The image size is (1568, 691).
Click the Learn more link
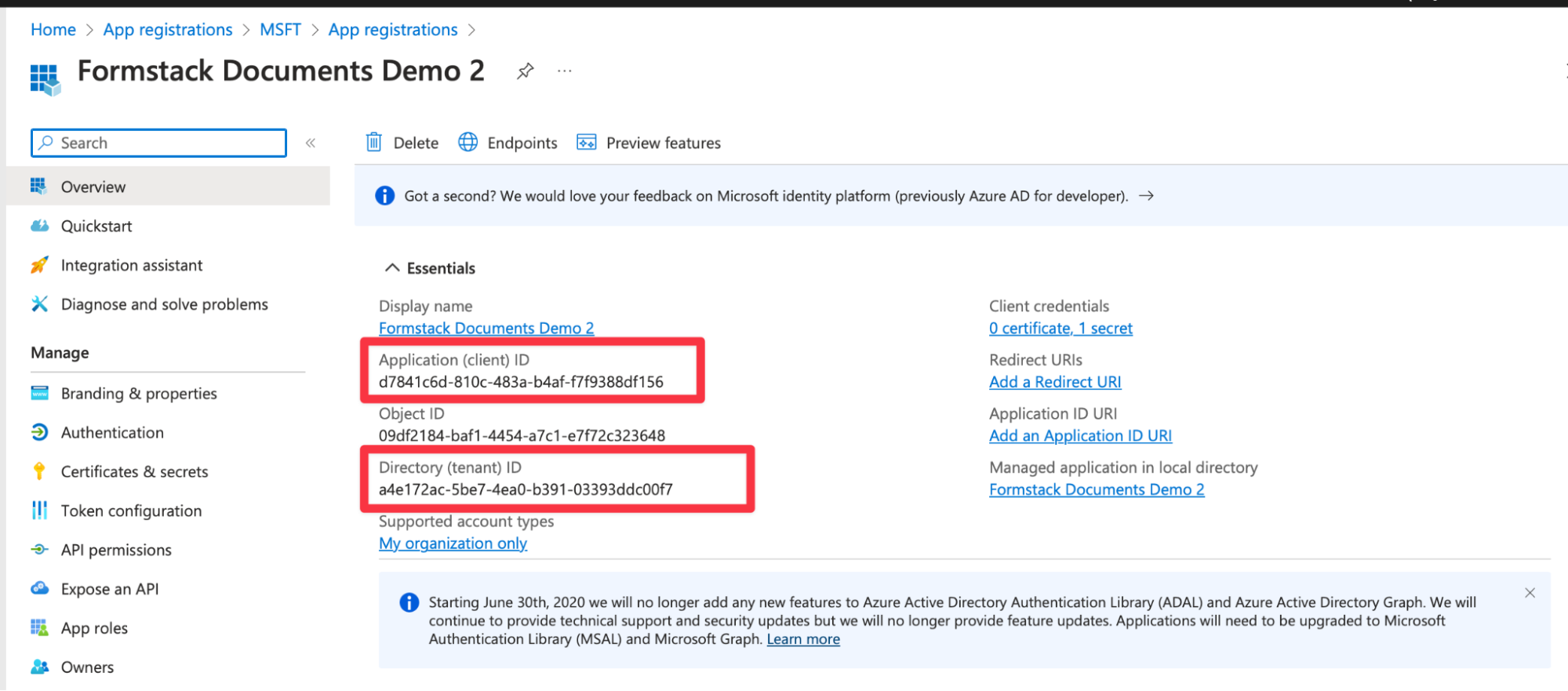tap(803, 639)
